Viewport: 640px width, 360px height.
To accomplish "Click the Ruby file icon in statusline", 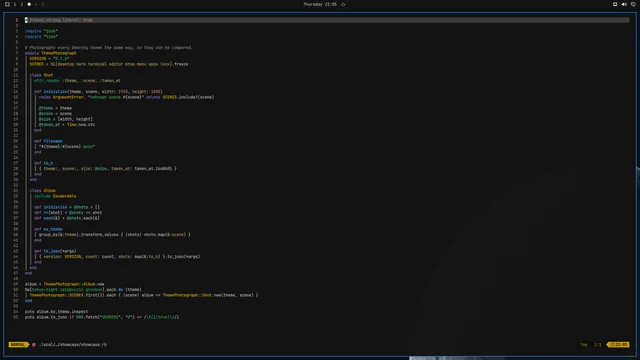I will [34, 344].
